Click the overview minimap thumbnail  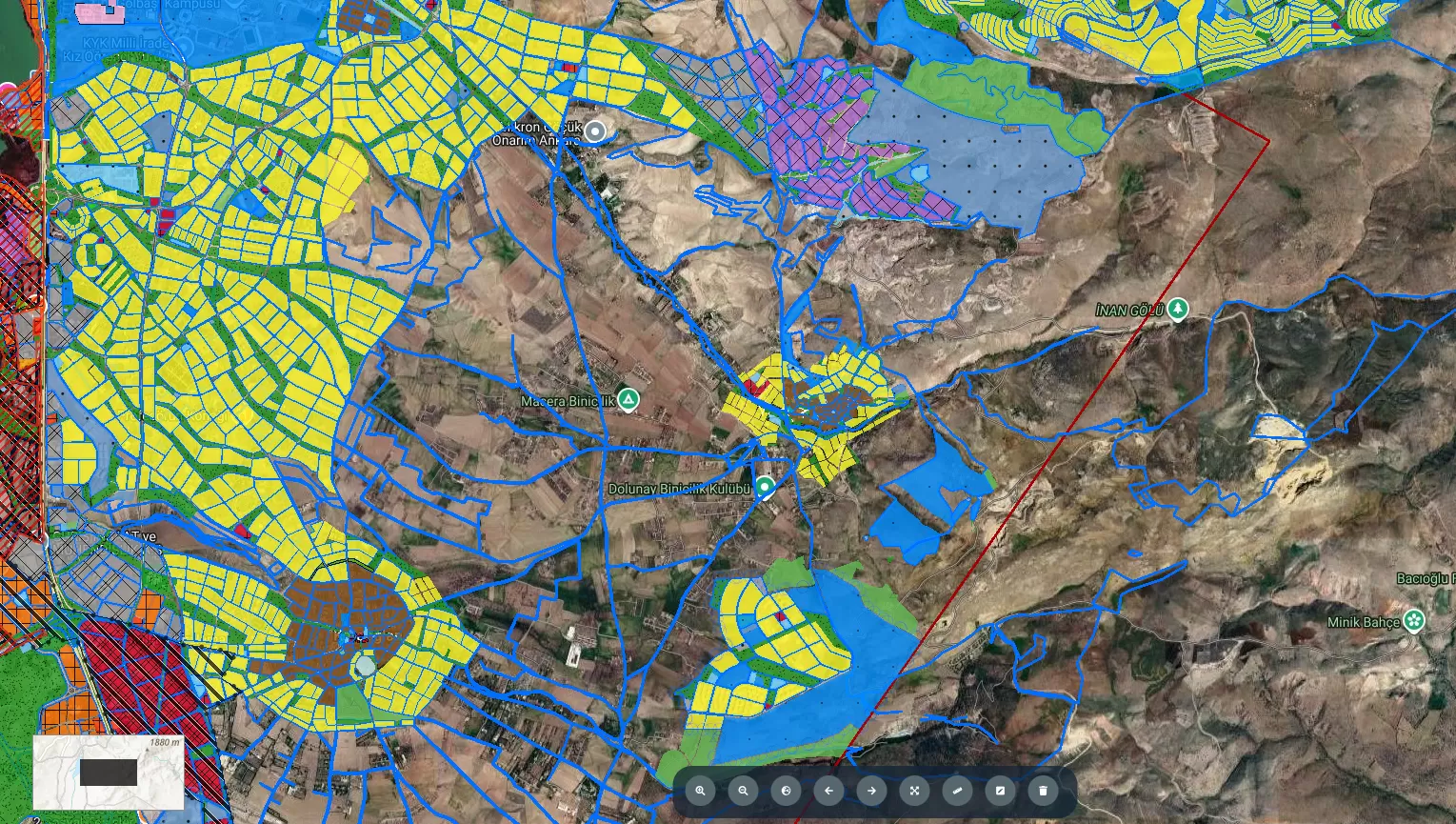(109, 773)
